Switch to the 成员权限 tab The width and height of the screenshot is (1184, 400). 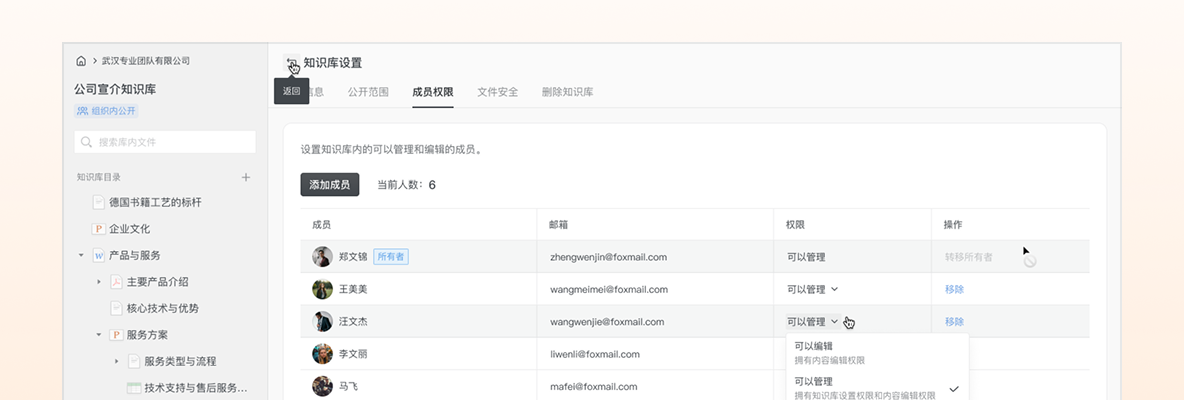coord(433,92)
